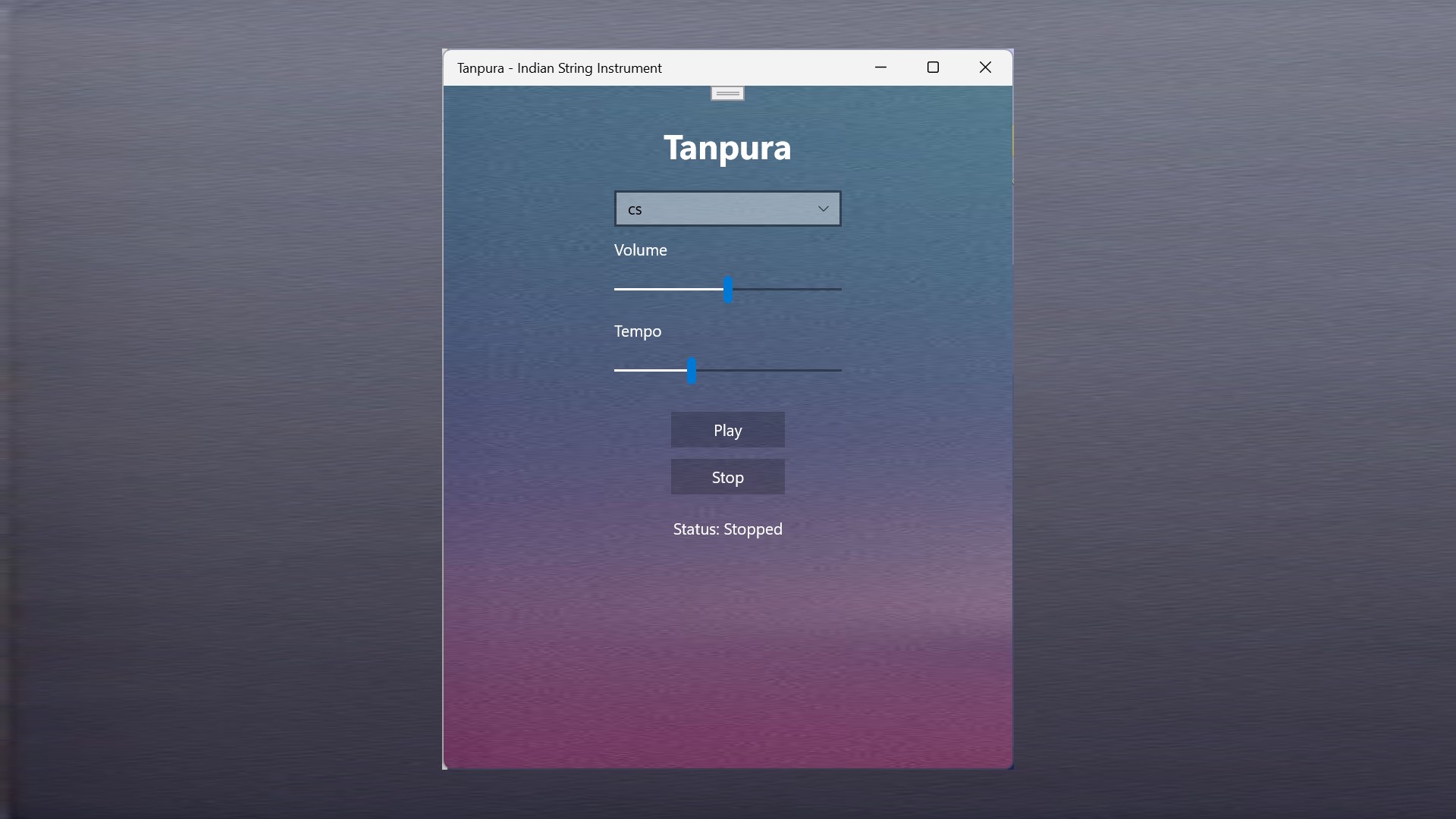Maximize the Tanpura window
The image size is (1456, 819).
[933, 67]
